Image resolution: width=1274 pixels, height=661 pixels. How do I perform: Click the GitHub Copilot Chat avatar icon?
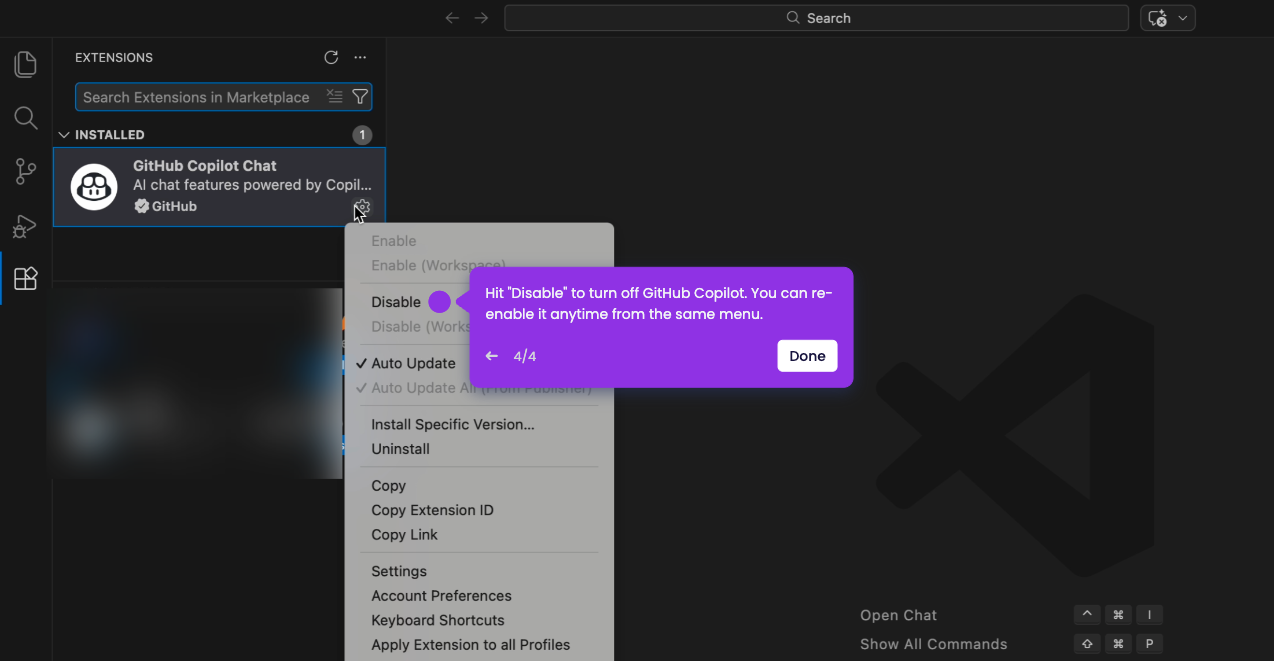point(94,187)
